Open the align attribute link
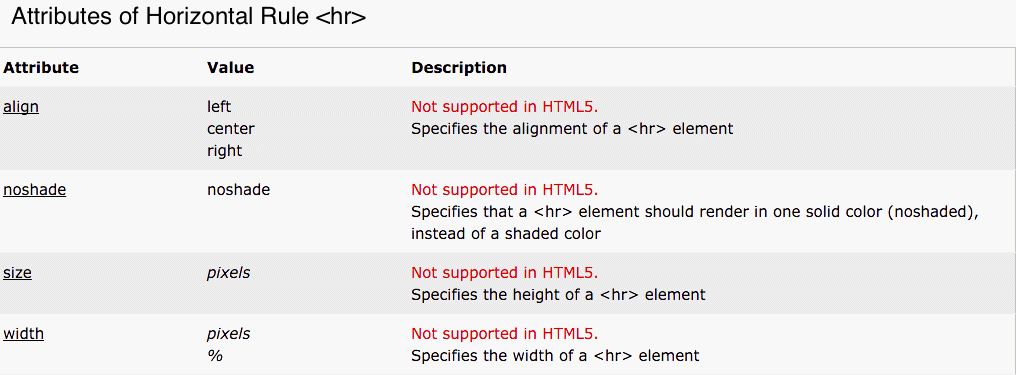The height and width of the screenshot is (375, 1016). [x=21, y=108]
